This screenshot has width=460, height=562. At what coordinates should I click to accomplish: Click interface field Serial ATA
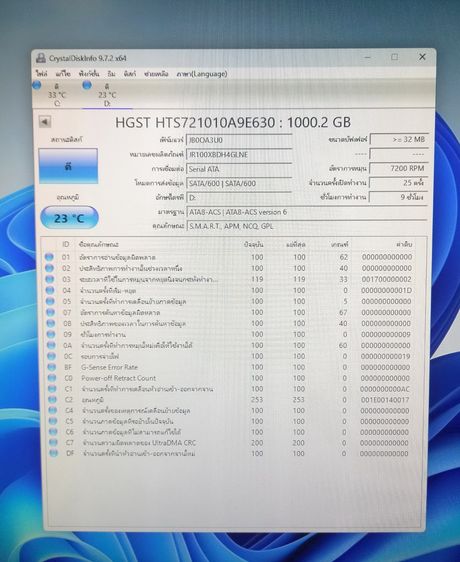tap(239, 169)
